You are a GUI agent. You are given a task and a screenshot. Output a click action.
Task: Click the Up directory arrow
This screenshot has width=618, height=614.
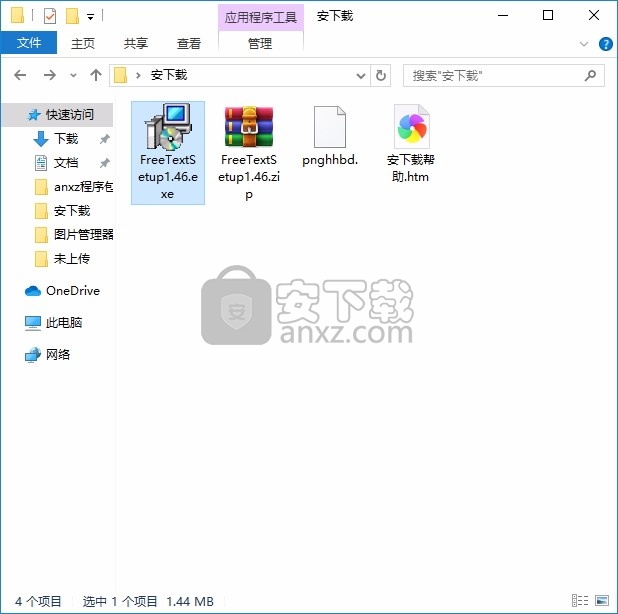pos(96,75)
